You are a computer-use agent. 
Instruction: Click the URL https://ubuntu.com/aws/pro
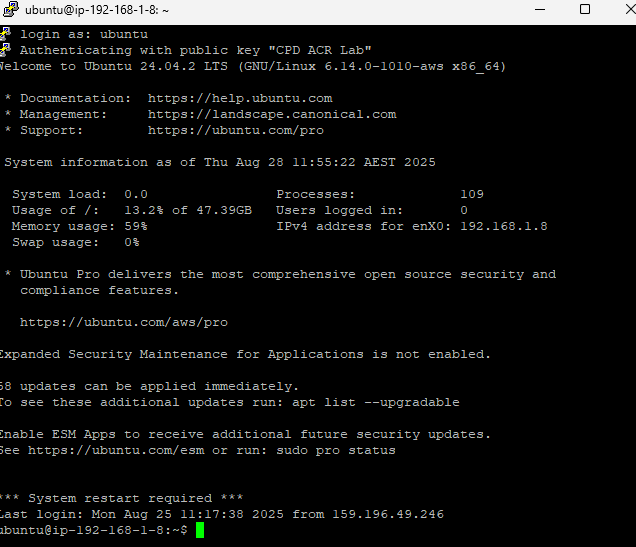124,322
